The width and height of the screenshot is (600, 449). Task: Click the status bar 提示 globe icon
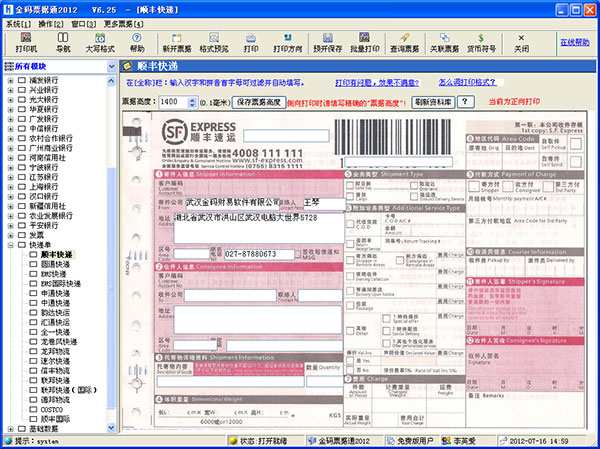point(8,441)
